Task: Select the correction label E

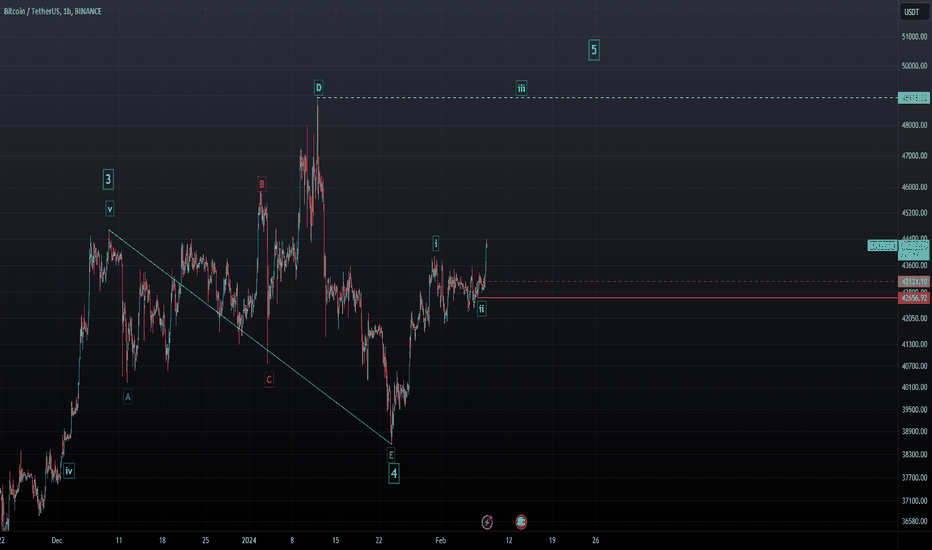Action: click(391, 455)
